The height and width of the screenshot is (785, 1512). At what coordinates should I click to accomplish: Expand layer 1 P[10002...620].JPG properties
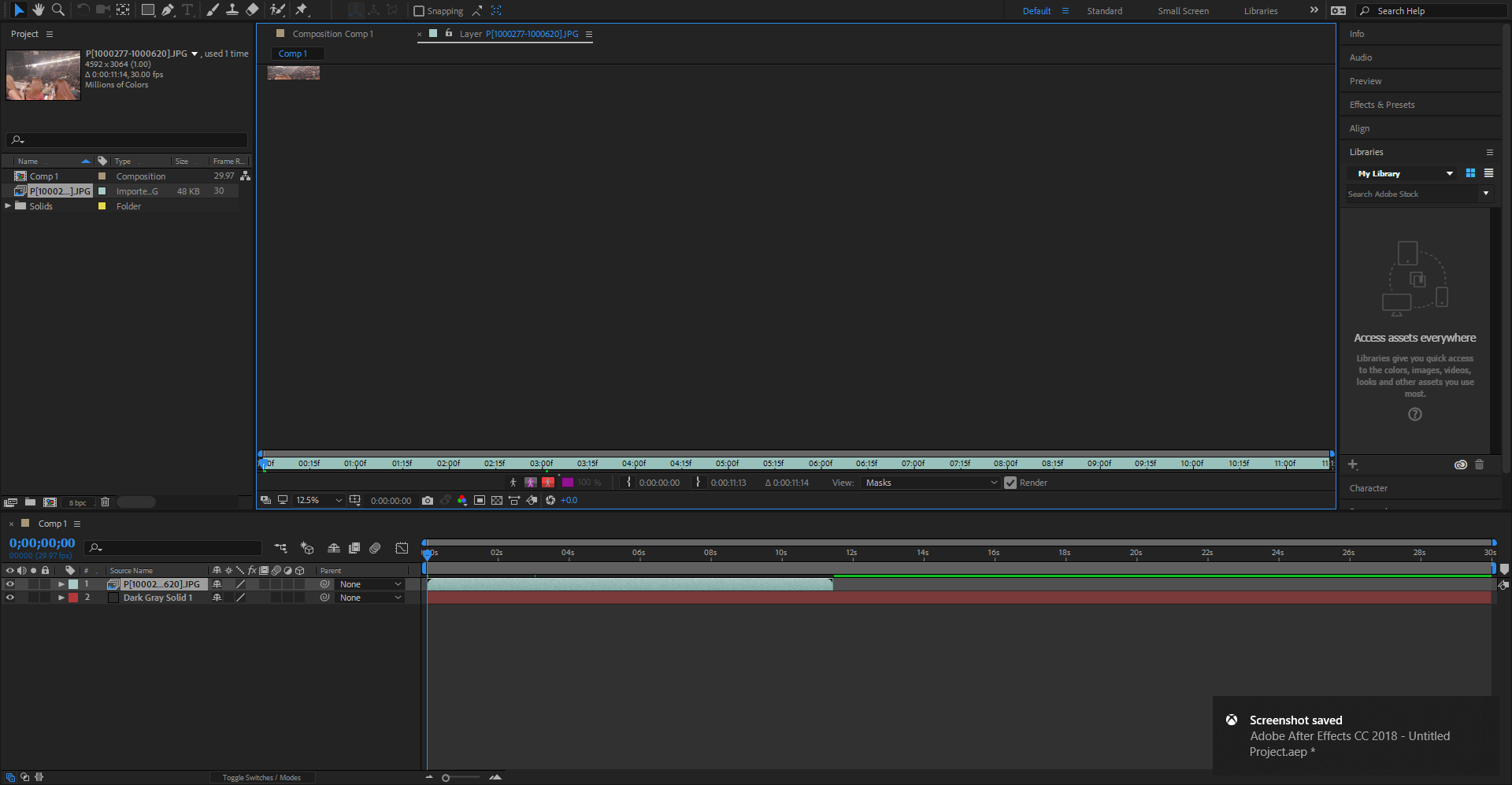[61, 584]
